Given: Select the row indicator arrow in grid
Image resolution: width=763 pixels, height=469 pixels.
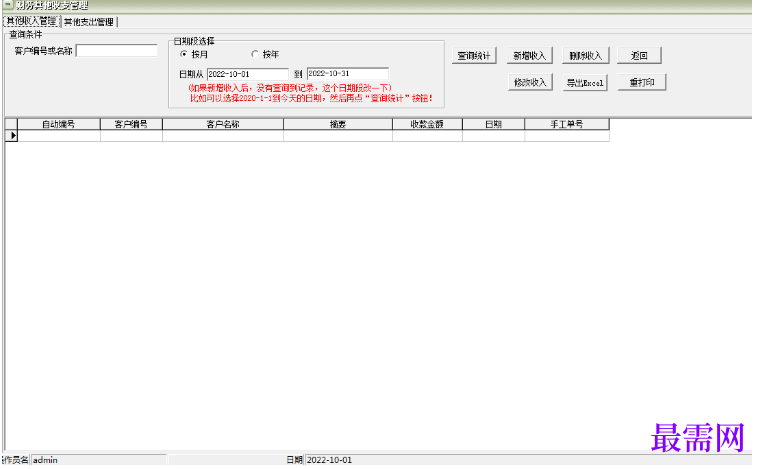Looking at the screenshot, I should pyautogui.click(x=11, y=136).
